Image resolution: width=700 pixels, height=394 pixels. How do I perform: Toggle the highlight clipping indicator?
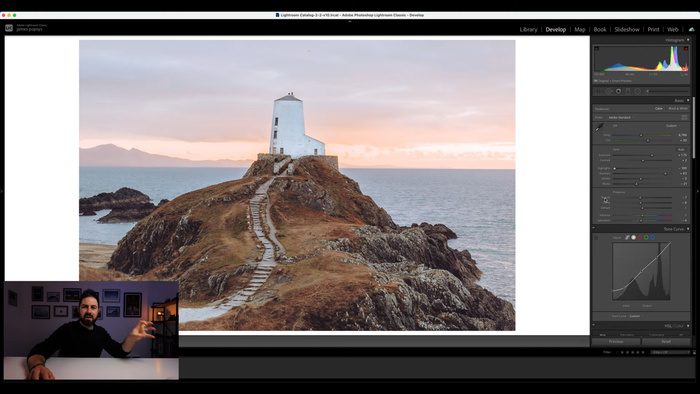pyautogui.click(x=686, y=48)
